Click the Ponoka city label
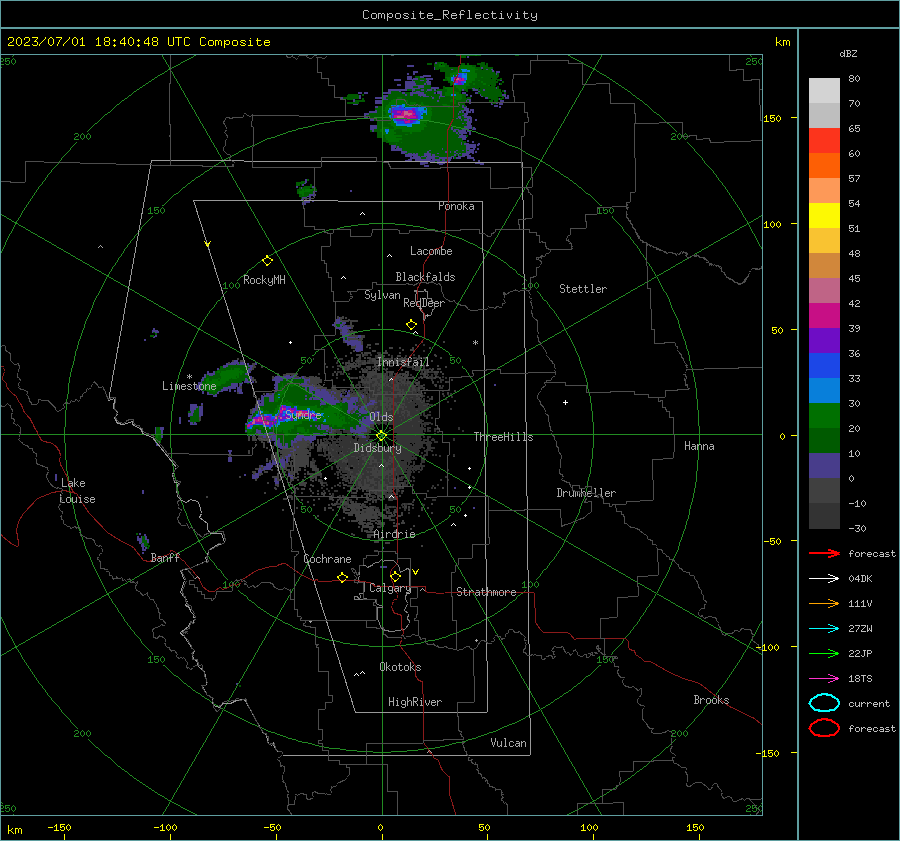This screenshot has height=841, width=900. 456,206
